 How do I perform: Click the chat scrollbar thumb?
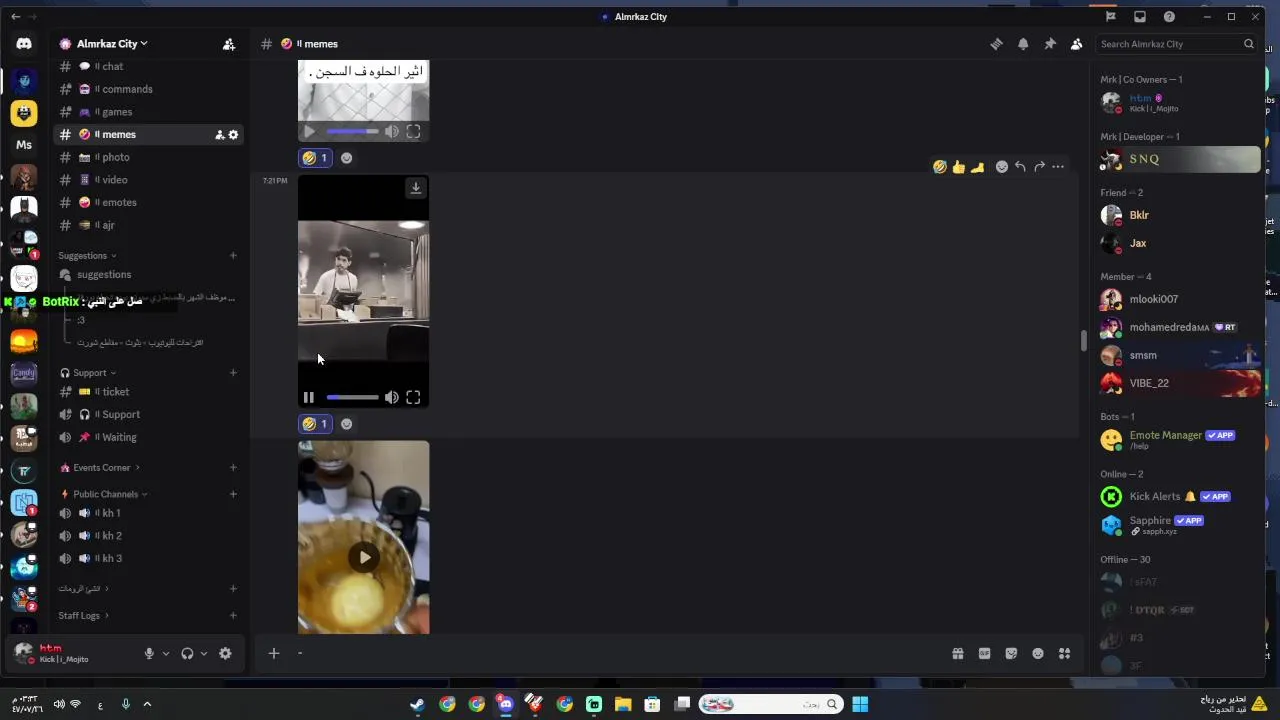[x=1084, y=340]
